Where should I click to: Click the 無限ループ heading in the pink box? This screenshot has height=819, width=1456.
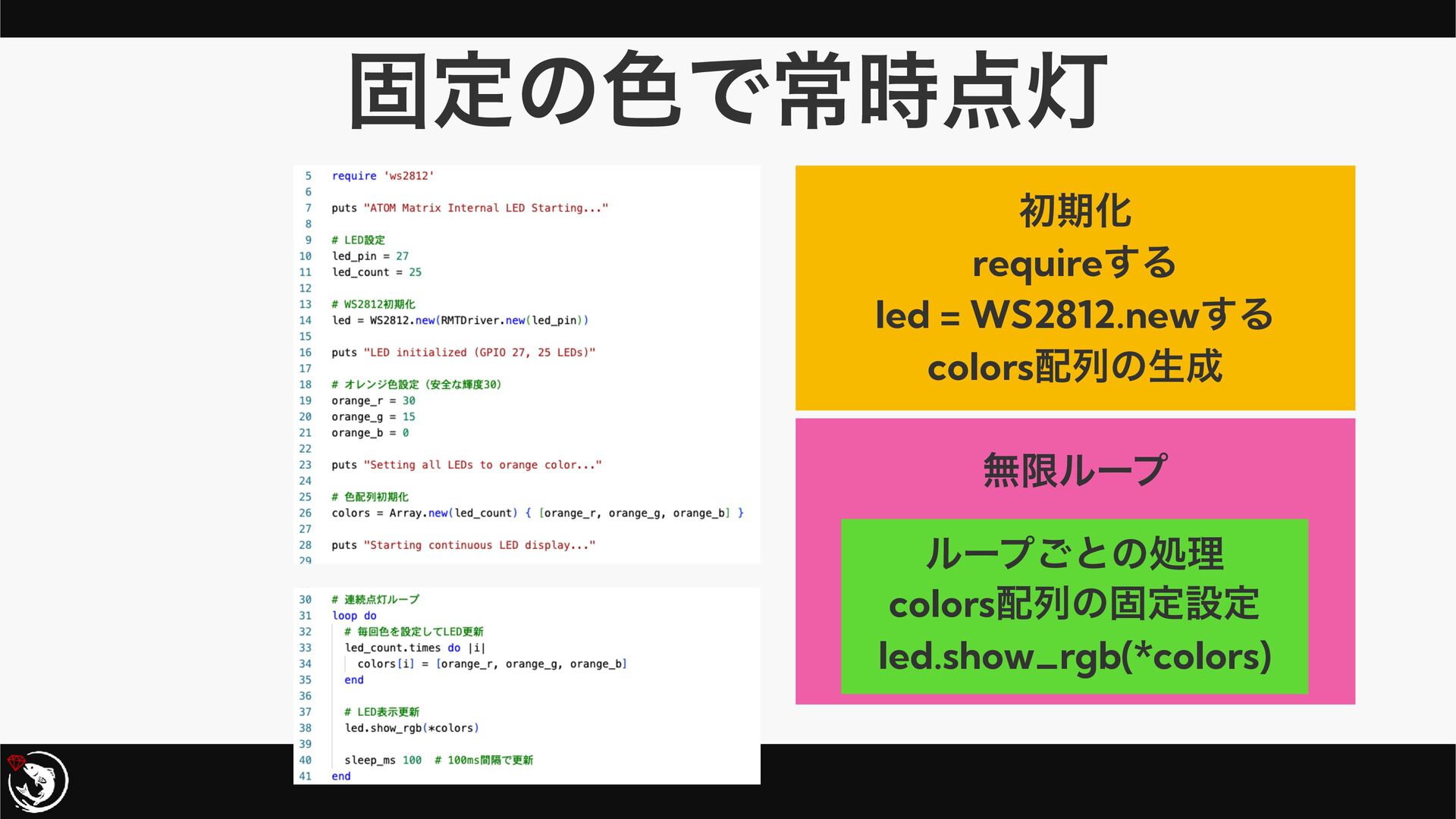click(1075, 470)
